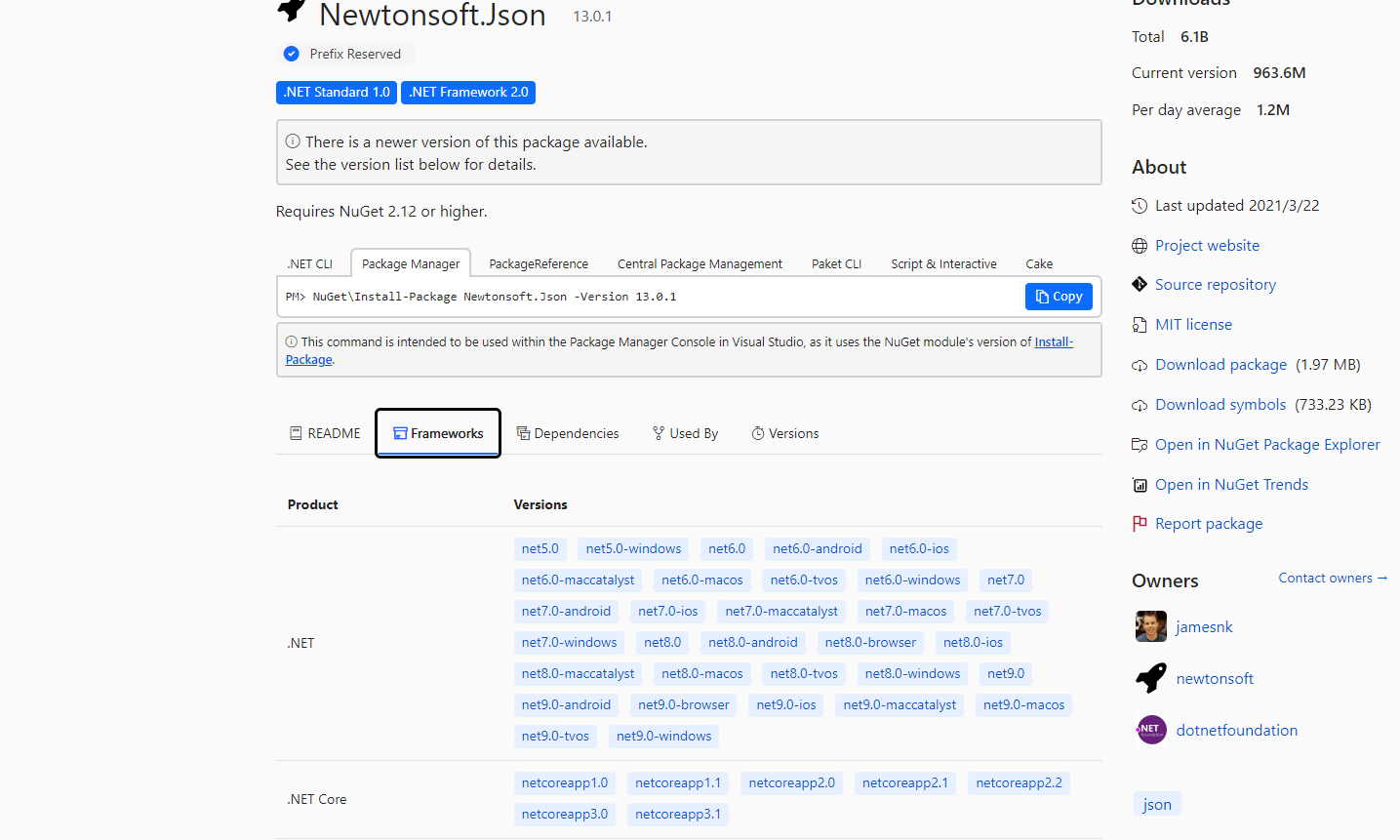The image size is (1400, 840).
Task: Click the json tag
Action: point(1157,805)
